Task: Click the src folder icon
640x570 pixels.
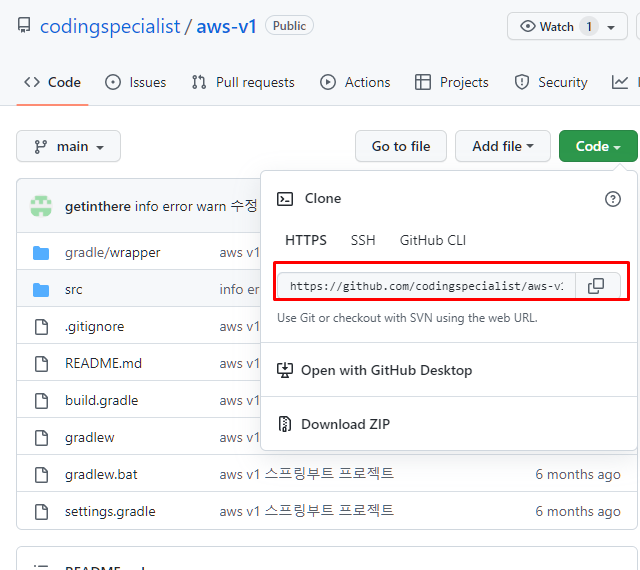Action: tap(41, 290)
